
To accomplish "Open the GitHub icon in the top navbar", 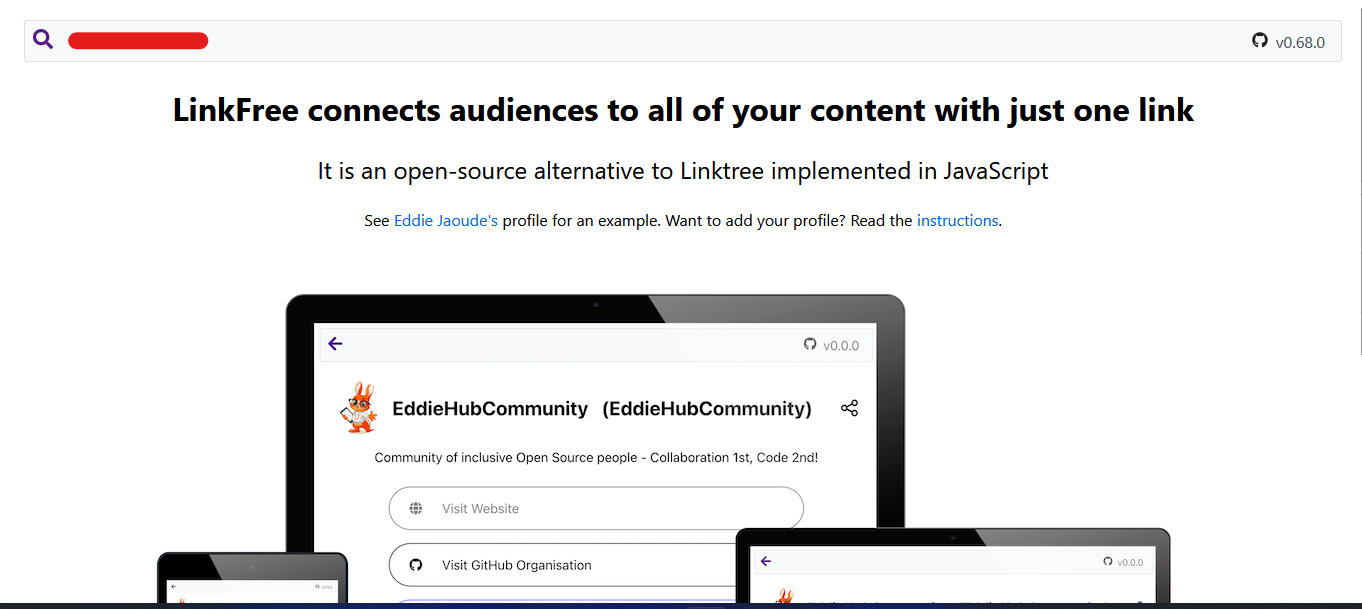I will [x=1260, y=41].
